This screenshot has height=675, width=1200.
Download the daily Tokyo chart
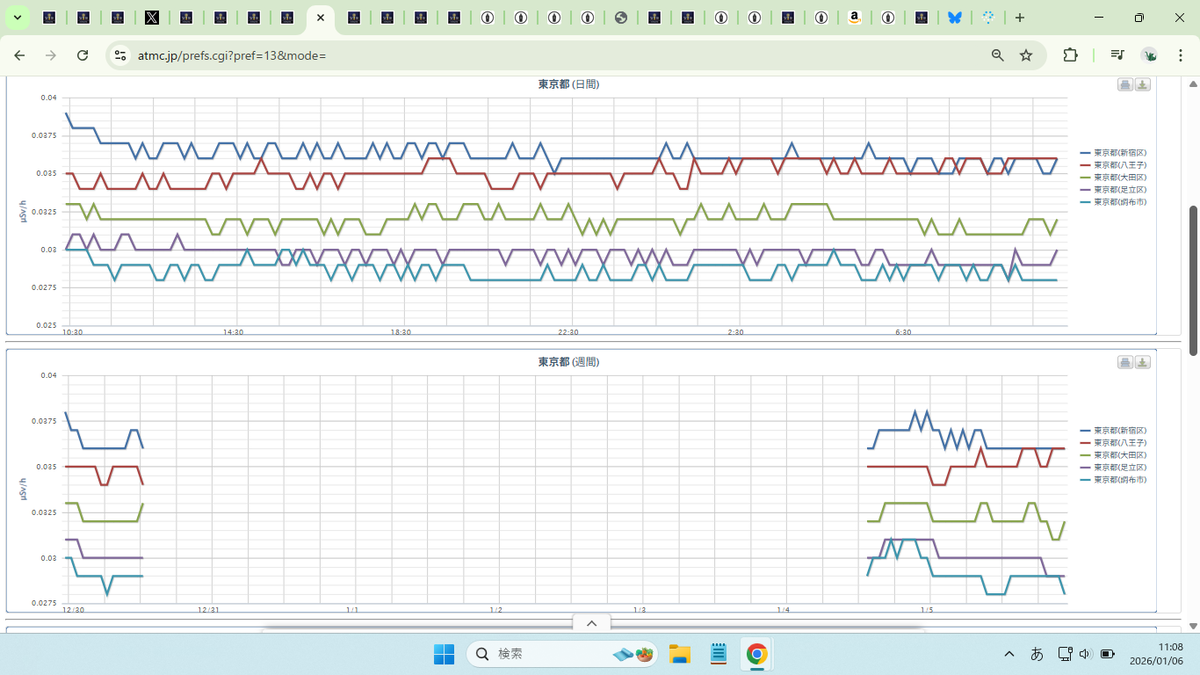[x=1143, y=84]
